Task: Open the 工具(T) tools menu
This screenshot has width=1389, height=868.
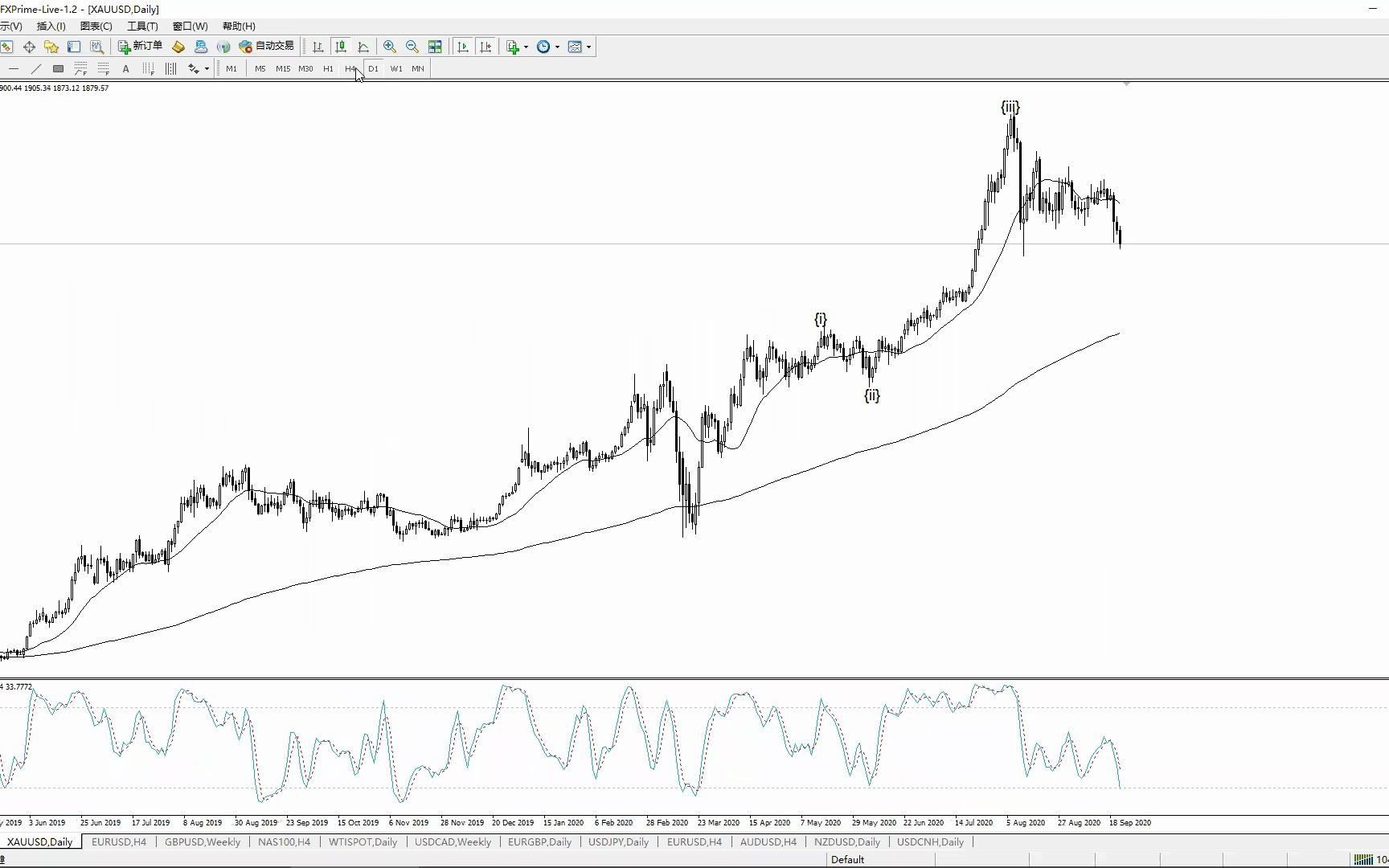Action: [x=142, y=27]
